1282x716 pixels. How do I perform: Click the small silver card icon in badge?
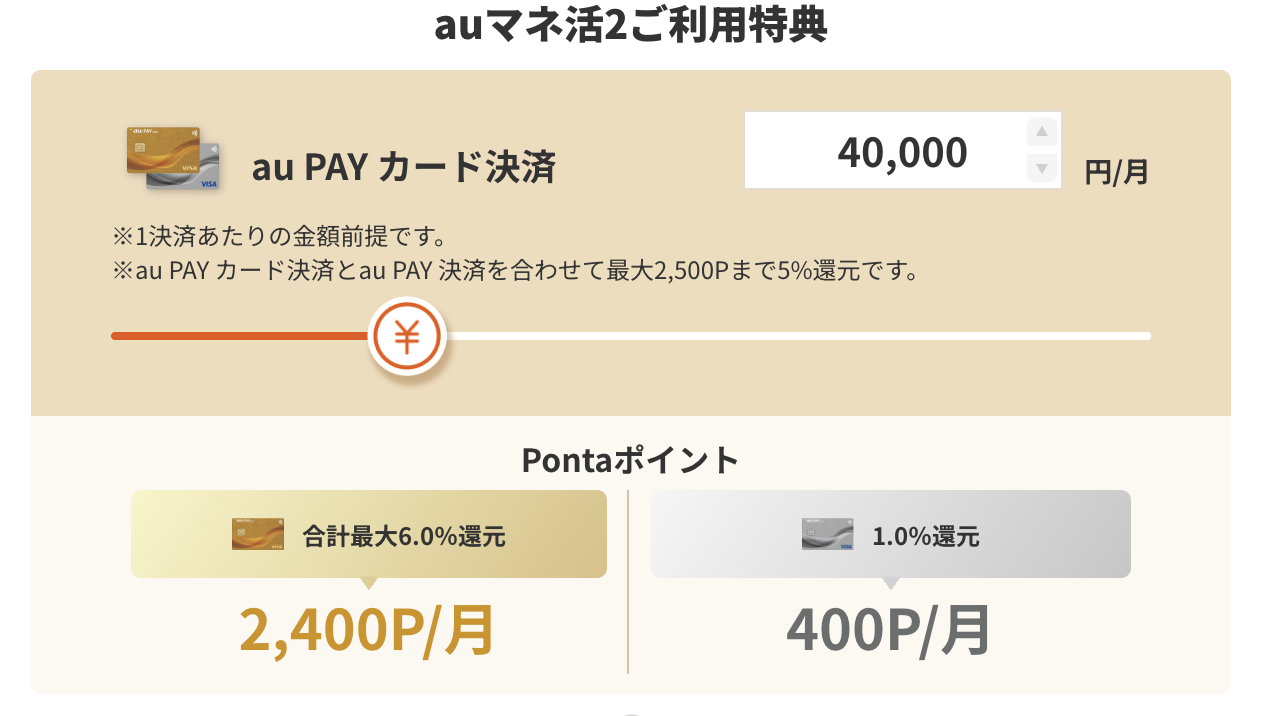(x=827, y=534)
